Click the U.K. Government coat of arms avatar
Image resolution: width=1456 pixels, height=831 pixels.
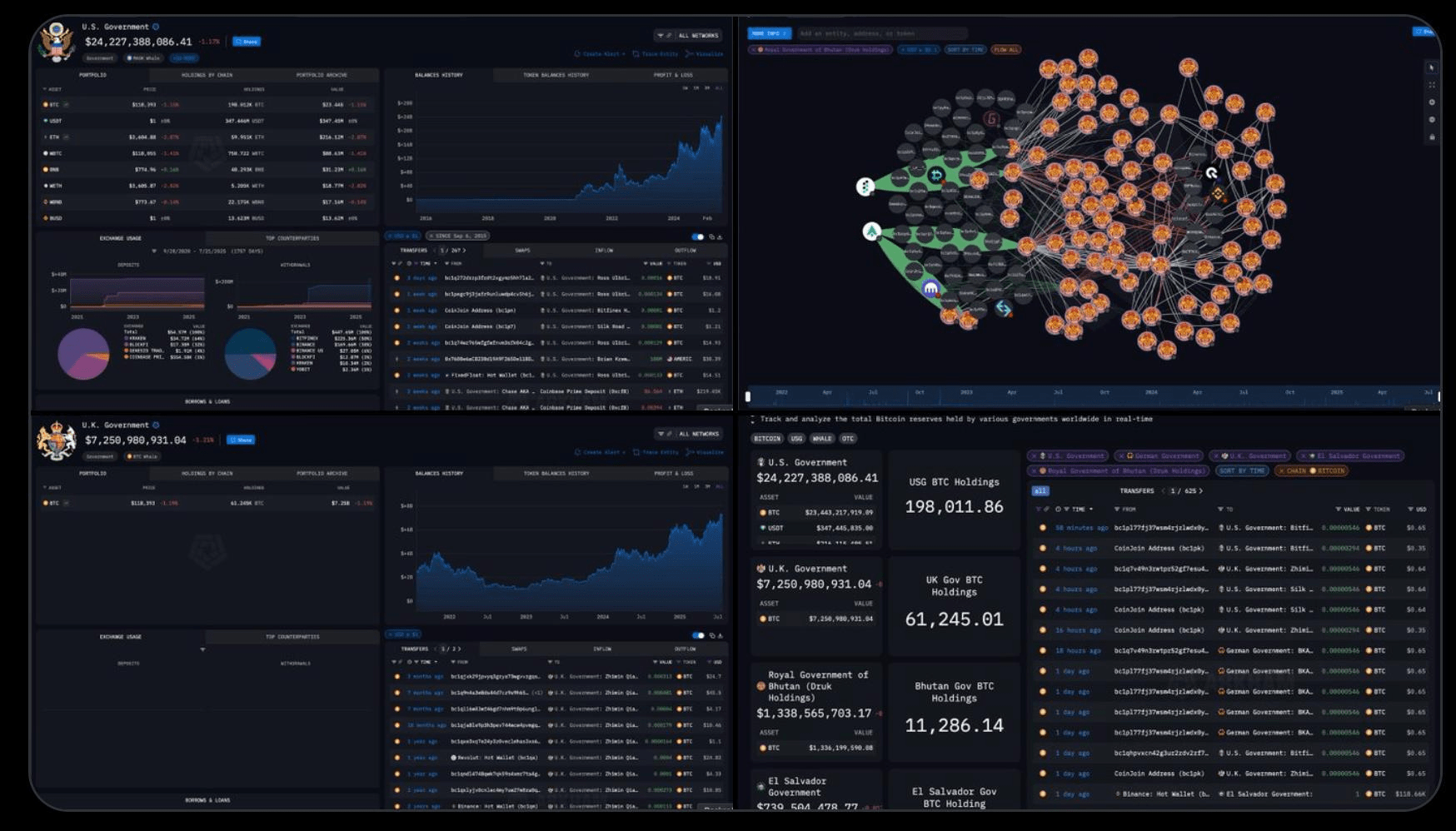pos(57,440)
